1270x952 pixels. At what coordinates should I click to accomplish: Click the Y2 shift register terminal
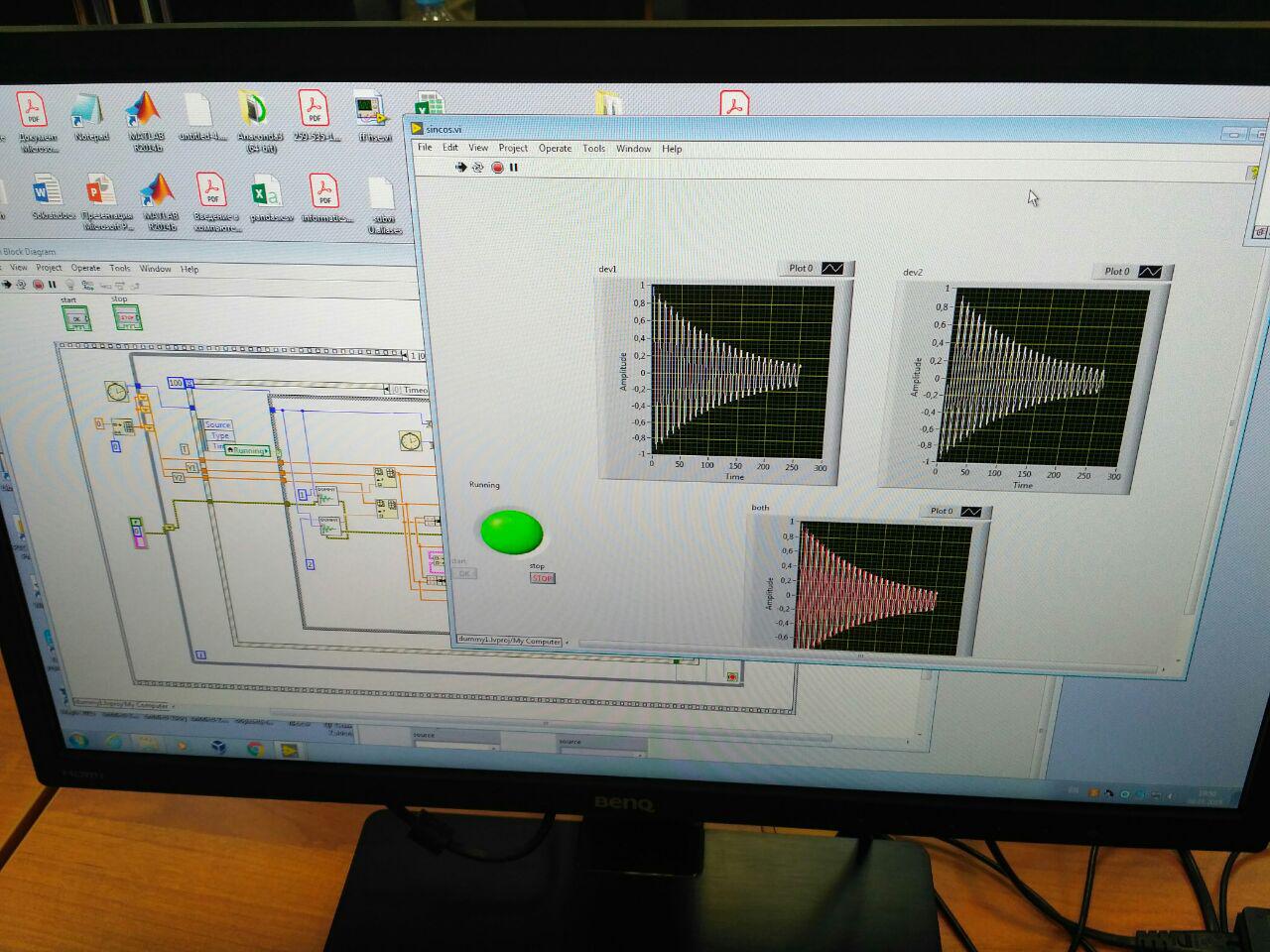[178, 478]
